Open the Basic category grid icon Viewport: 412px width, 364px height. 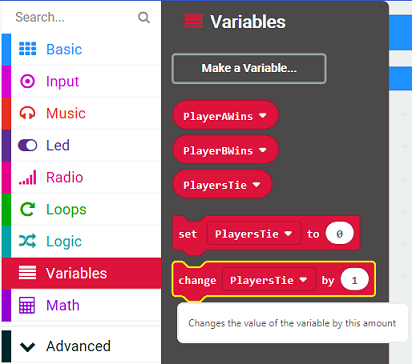tap(27, 49)
